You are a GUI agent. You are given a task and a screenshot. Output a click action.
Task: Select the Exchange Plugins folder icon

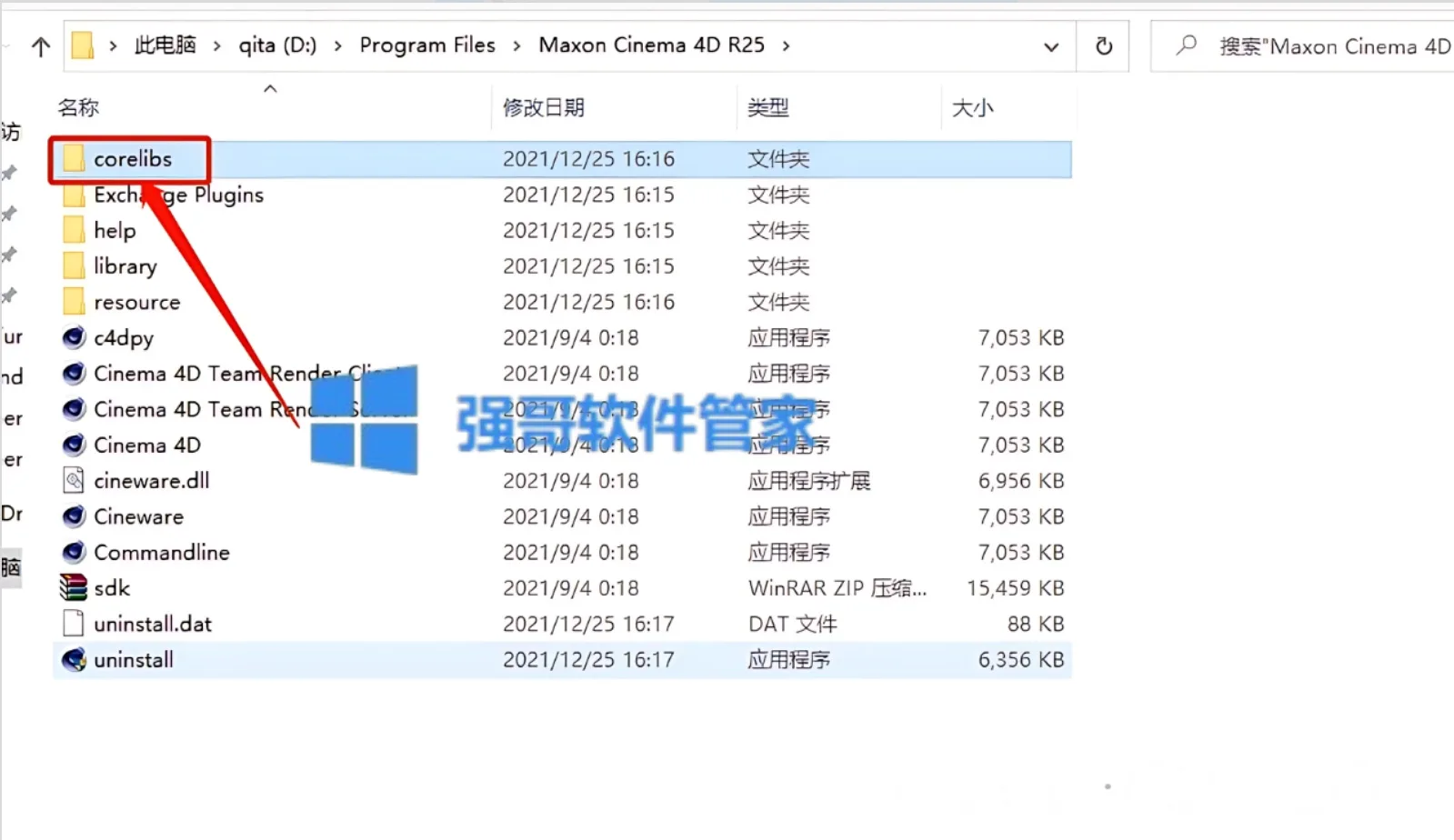point(75,195)
